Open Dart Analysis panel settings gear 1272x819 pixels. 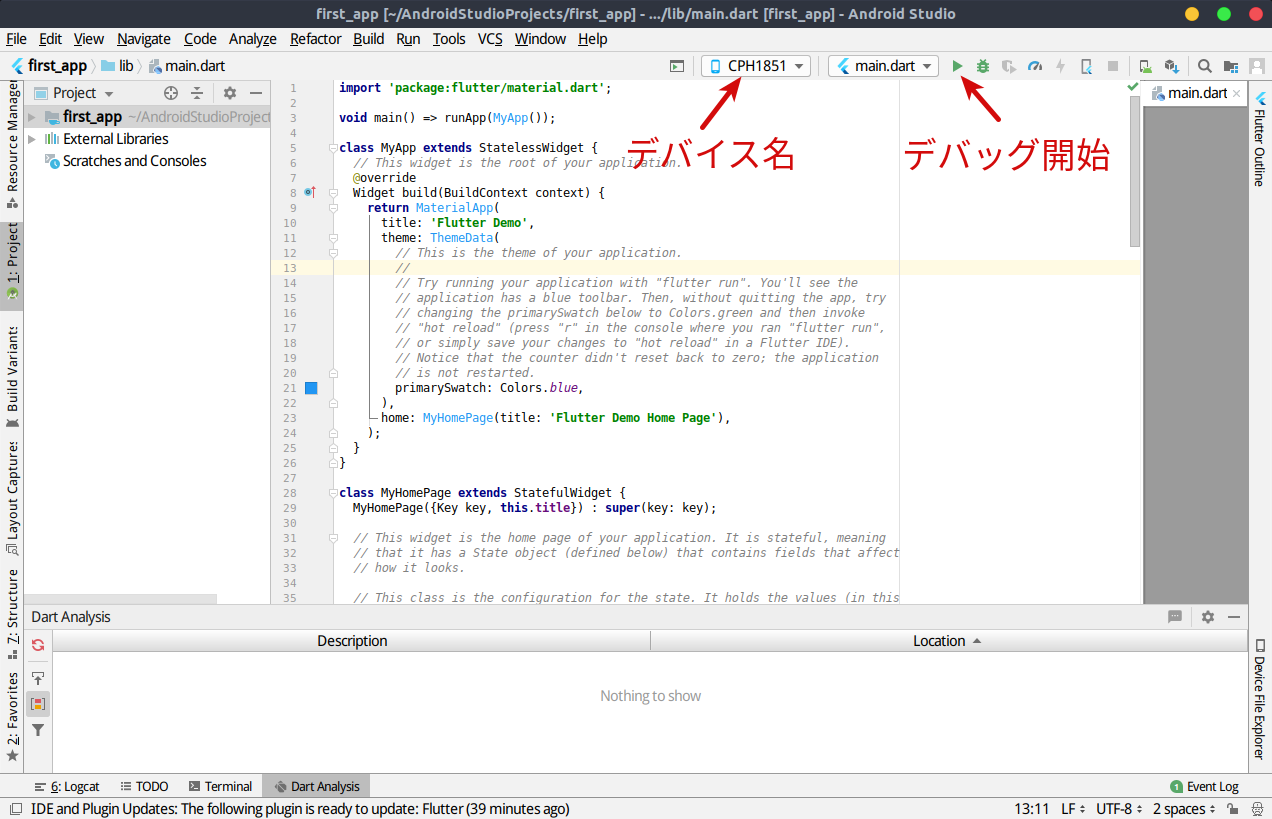[1208, 617]
